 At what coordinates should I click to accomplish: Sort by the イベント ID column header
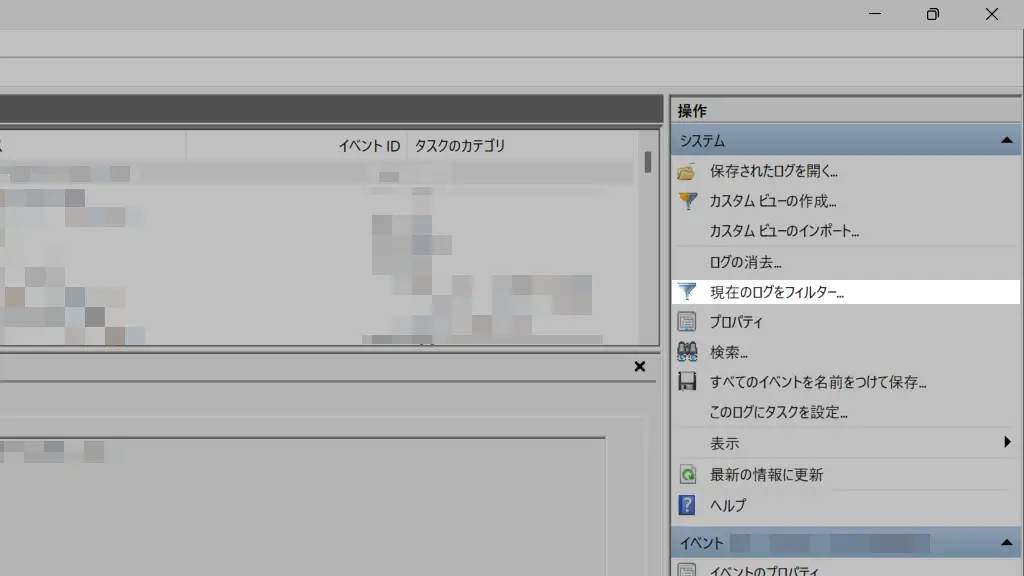368,146
